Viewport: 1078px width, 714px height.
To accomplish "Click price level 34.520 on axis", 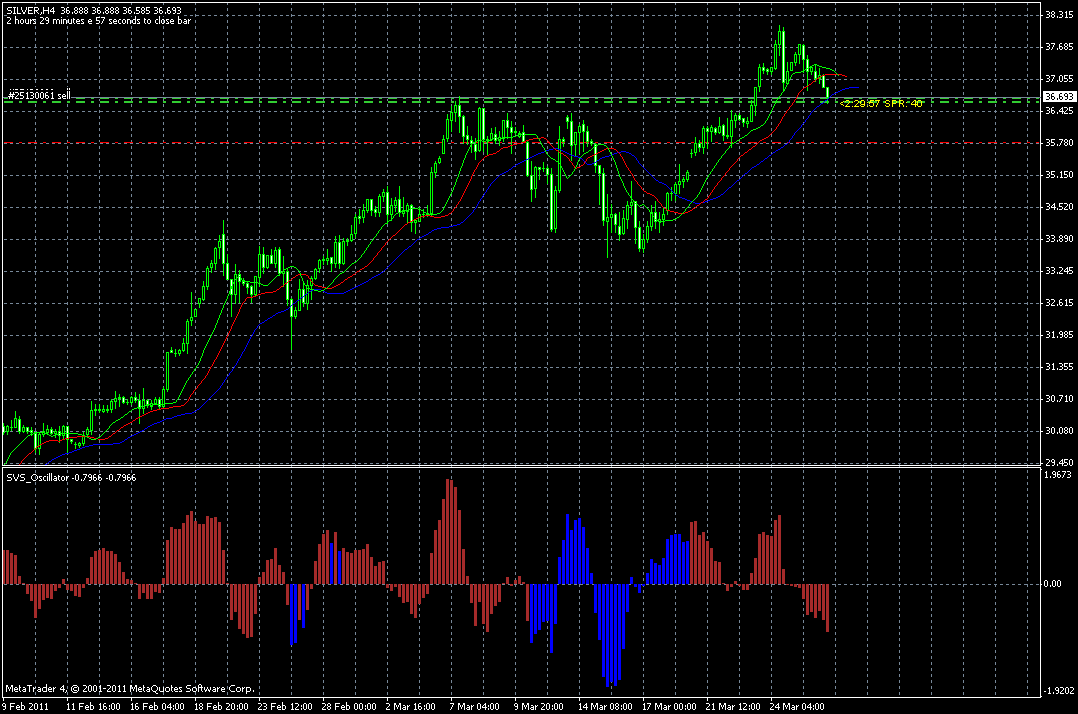I will [x=1059, y=206].
